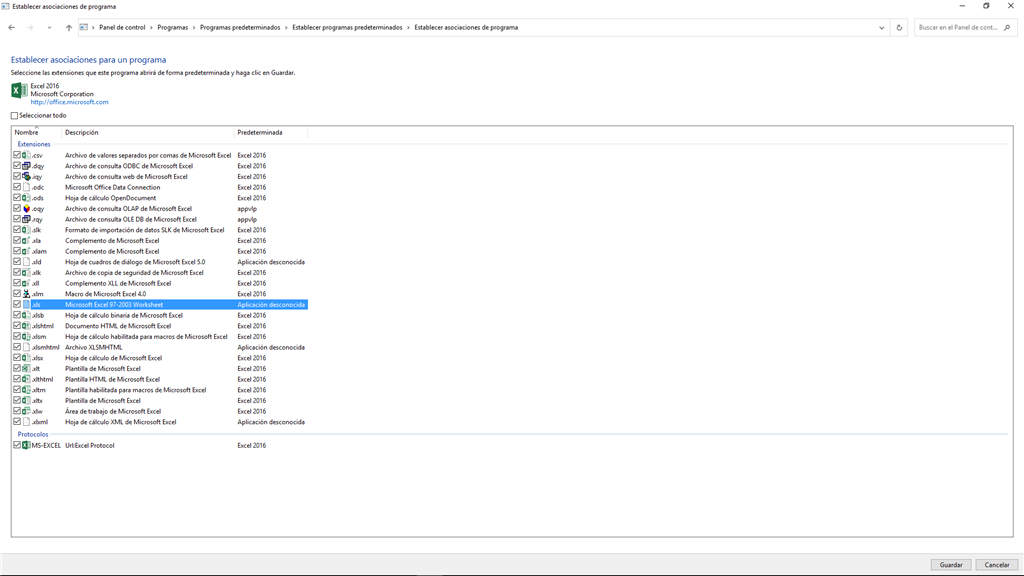Screen dimensions: 1024x576
Task: Click the .xlthtml template icon
Action: [26, 379]
